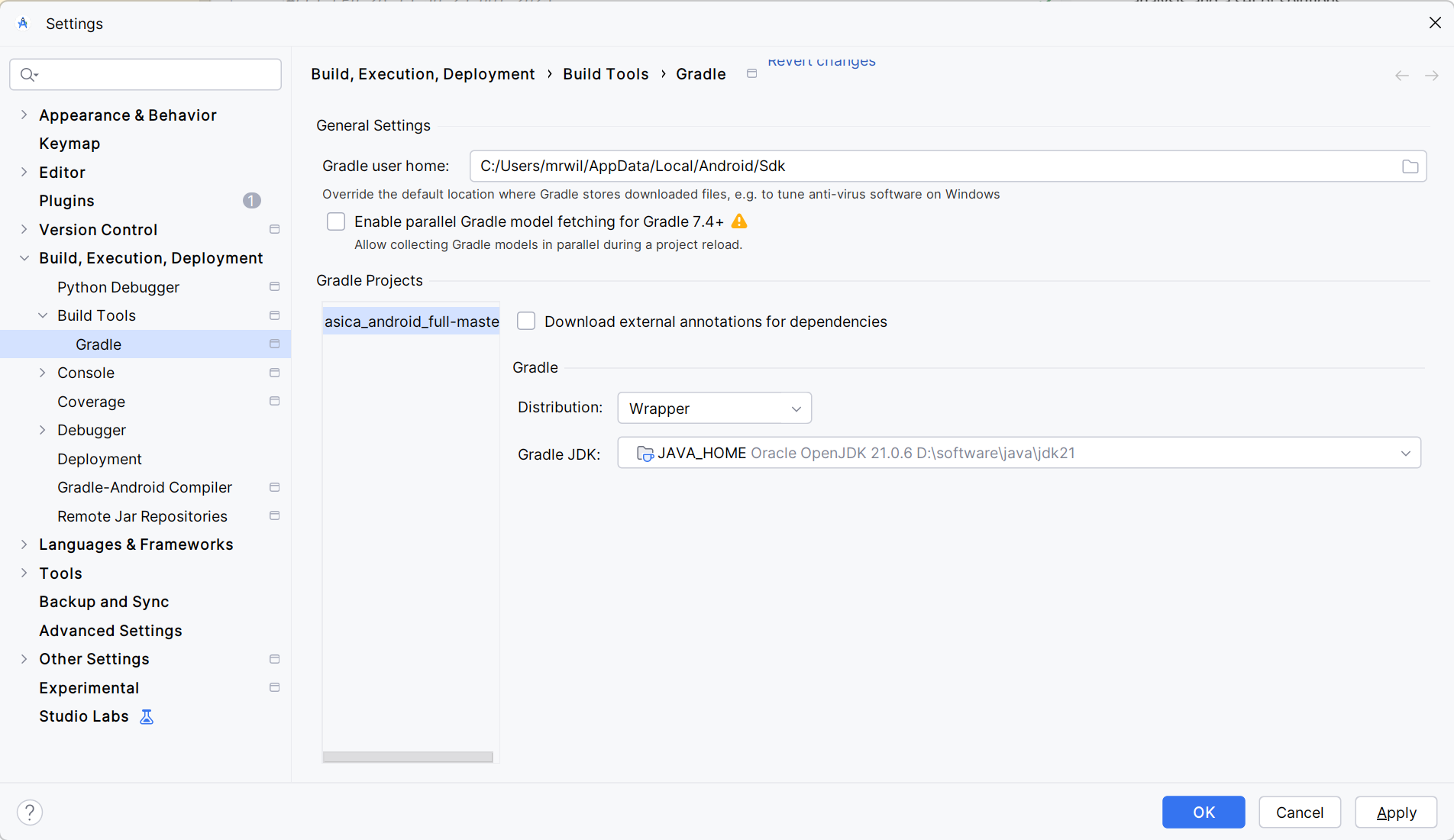Expand the Other Settings section
This screenshot has height=840, width=1454.
[x=24, y=659]
